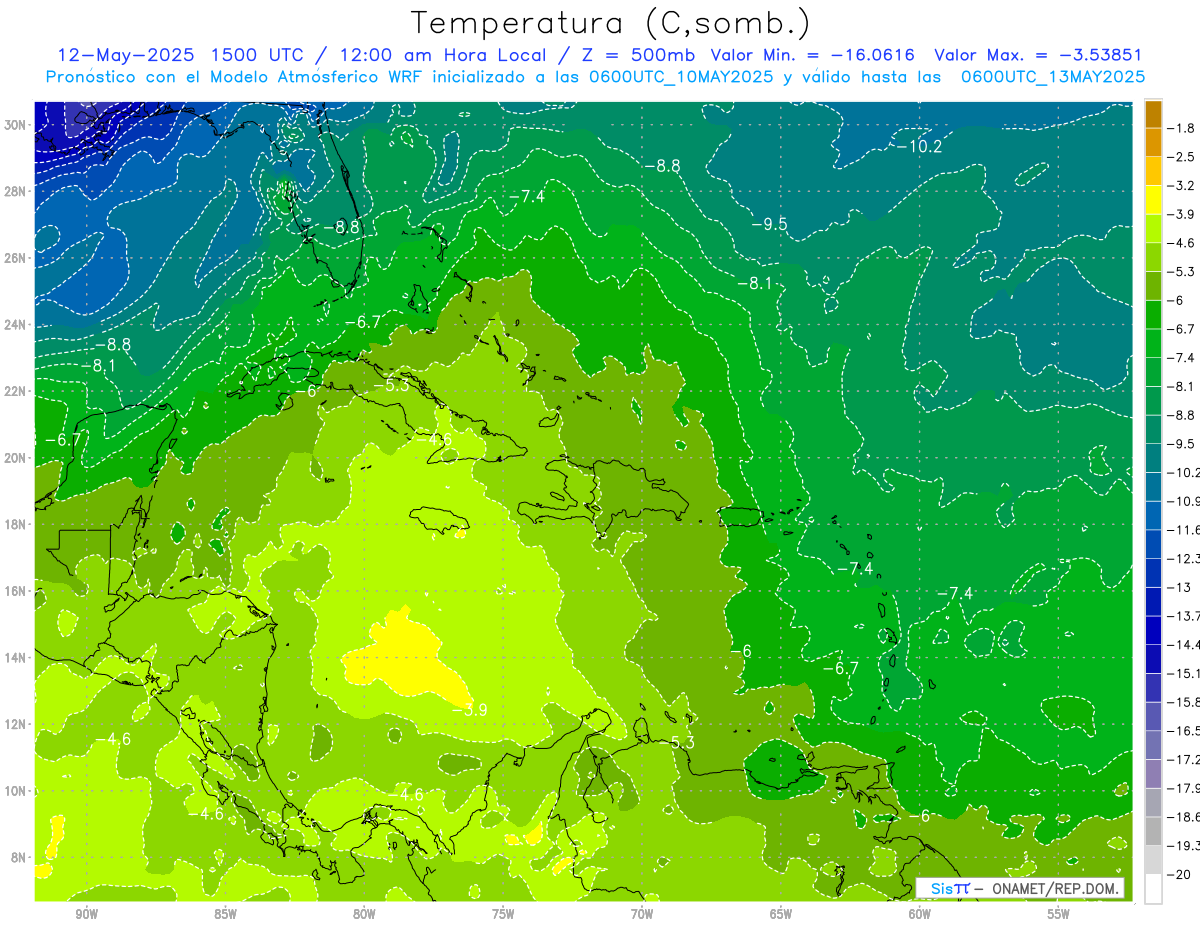Pick the brown-orange swatch above -1.8 in legend
This screenshot has width=1200, height=927.
1153,114
